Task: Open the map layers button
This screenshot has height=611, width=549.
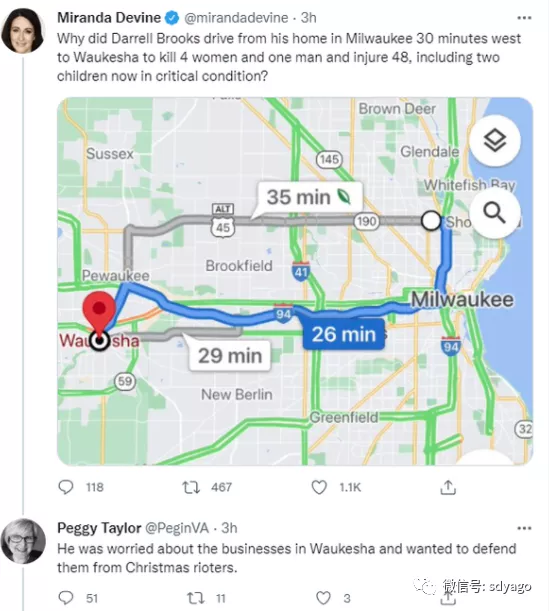Action: click(495, 140)
